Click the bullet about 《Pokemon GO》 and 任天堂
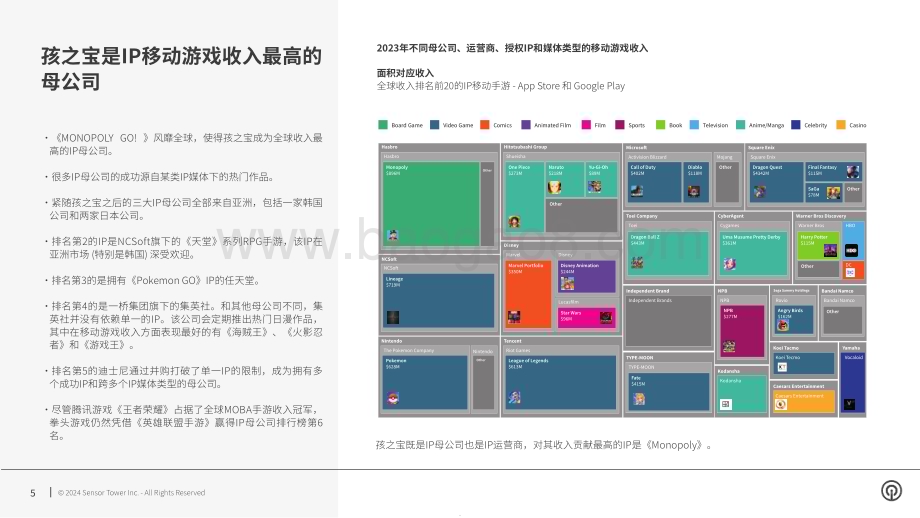920x518 pixels. (153, 280)
